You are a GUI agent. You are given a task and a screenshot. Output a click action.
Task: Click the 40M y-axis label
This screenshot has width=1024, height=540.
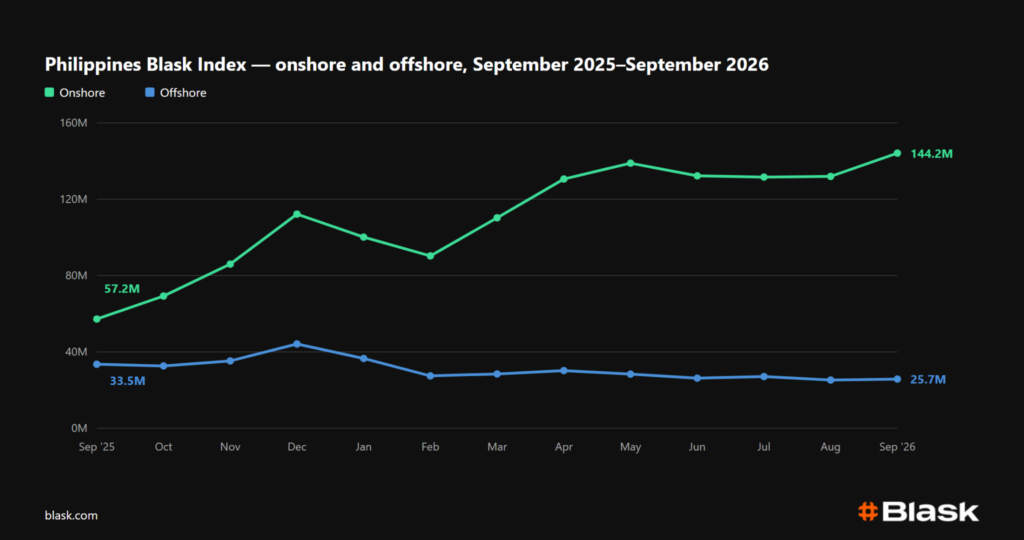[76, 352]
